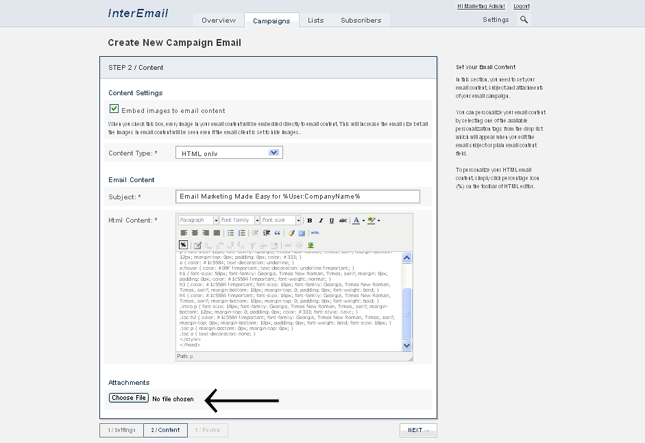This screenshot has width=645, height=443.
Task: Switch to the Overview tab
Action: pyautogui.click(x=218, y=20)
